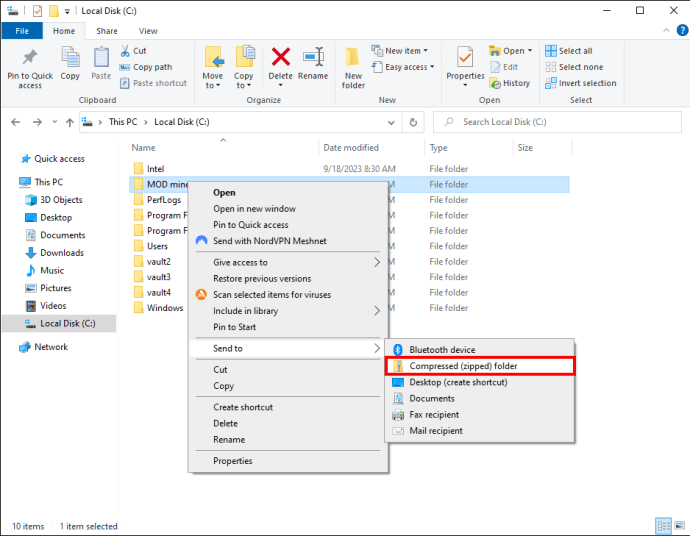
Task: Click the Cut scissors ribbon item
Action: tap(133, 51)
